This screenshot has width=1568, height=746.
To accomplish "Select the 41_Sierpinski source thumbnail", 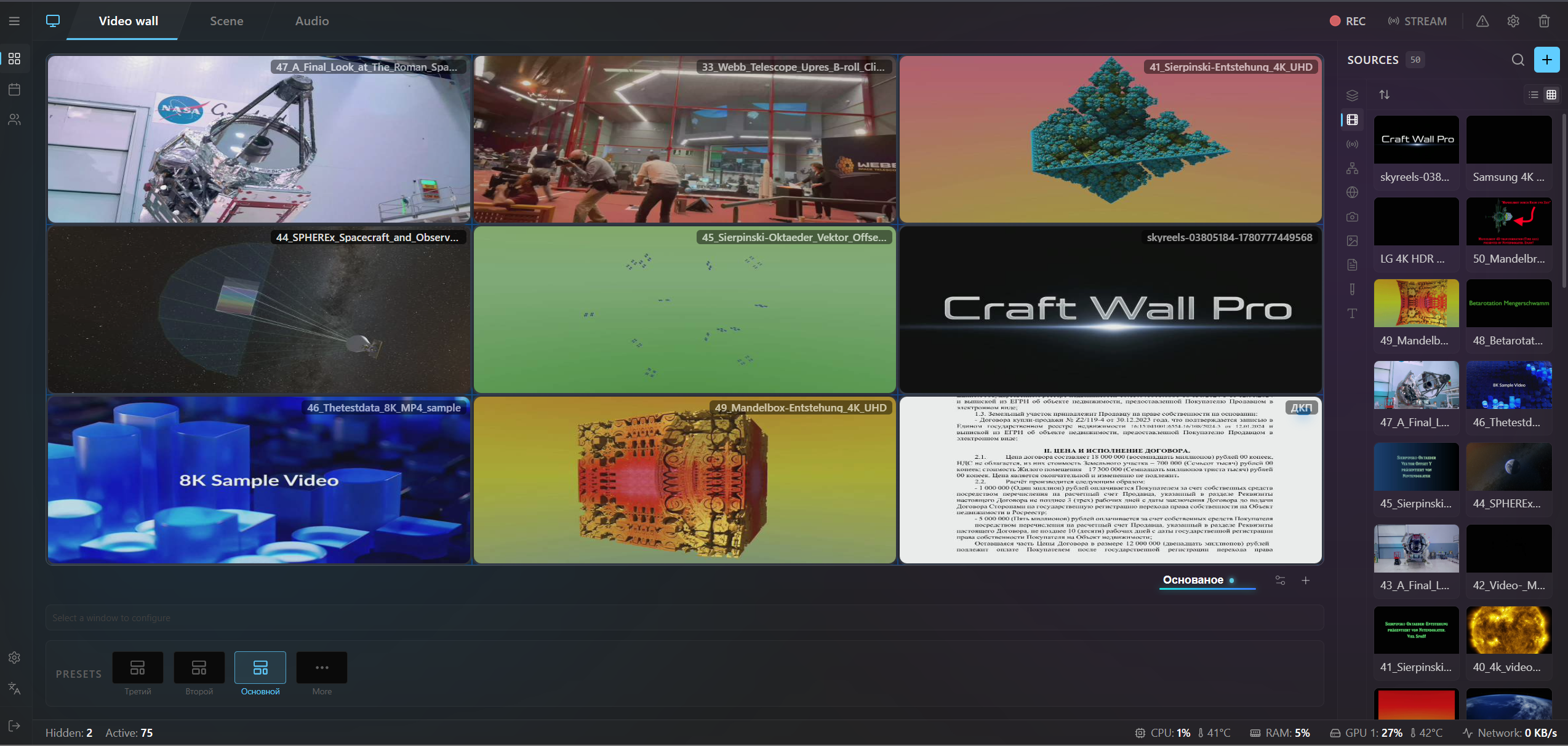I will coord(1416,630).
